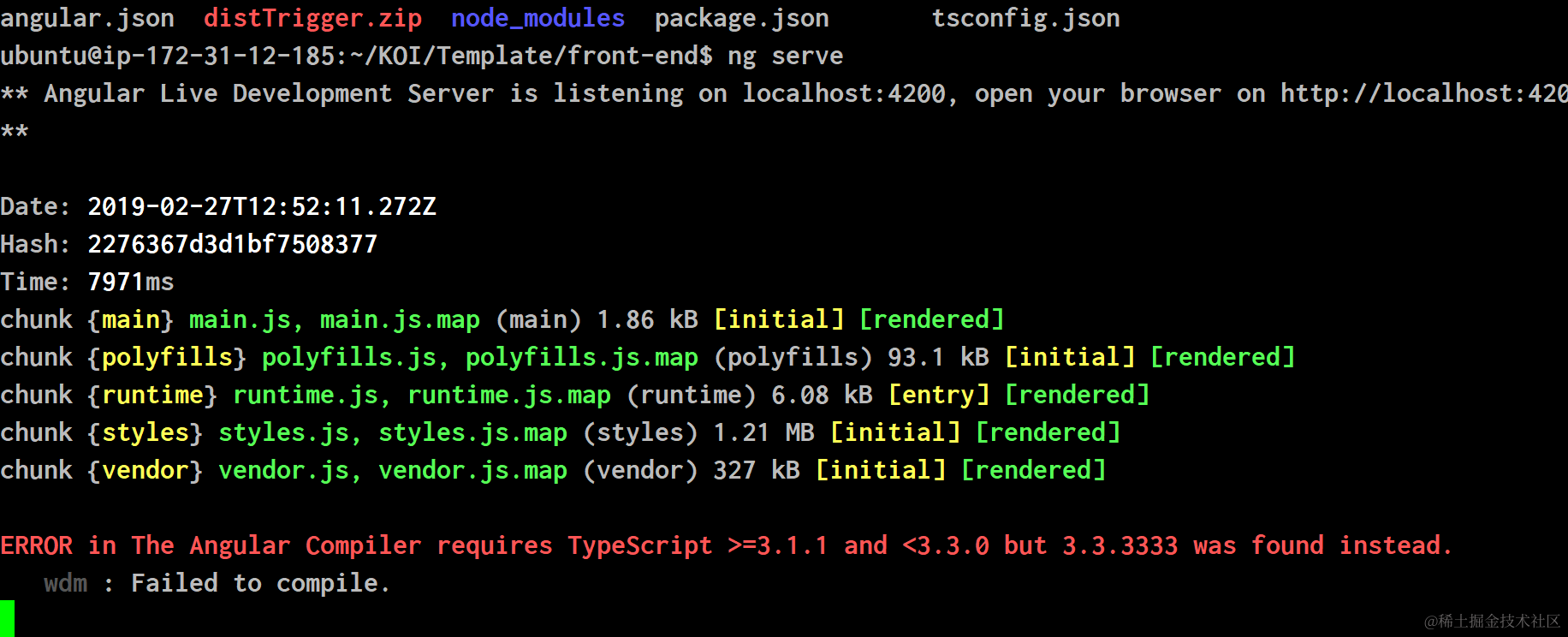Click the 93.1 kB size on polyfills line

938,358
